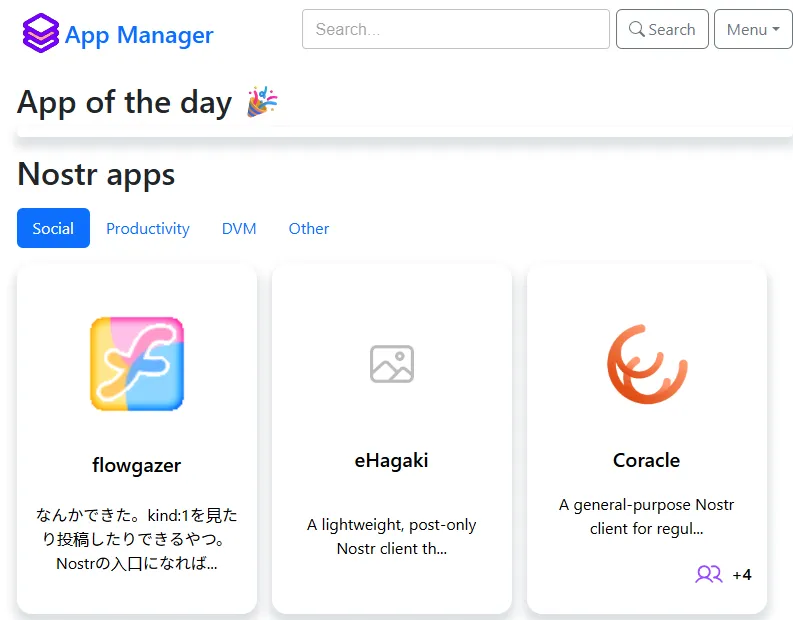Click the eHagaki placeholder image icon
793x620 pixels.
coord(392,364)
